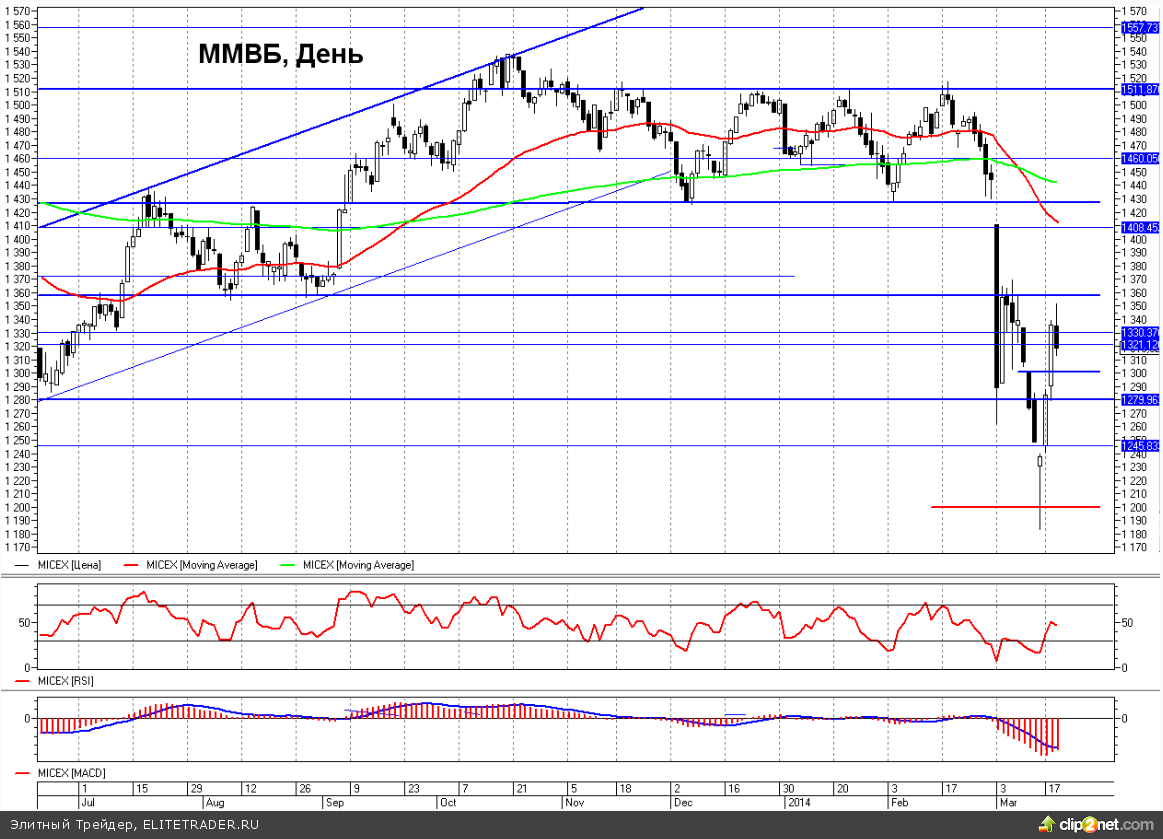
Task: Click the Oct month marker on time axis
Action: pyautogui.click(x=447, y=802)
